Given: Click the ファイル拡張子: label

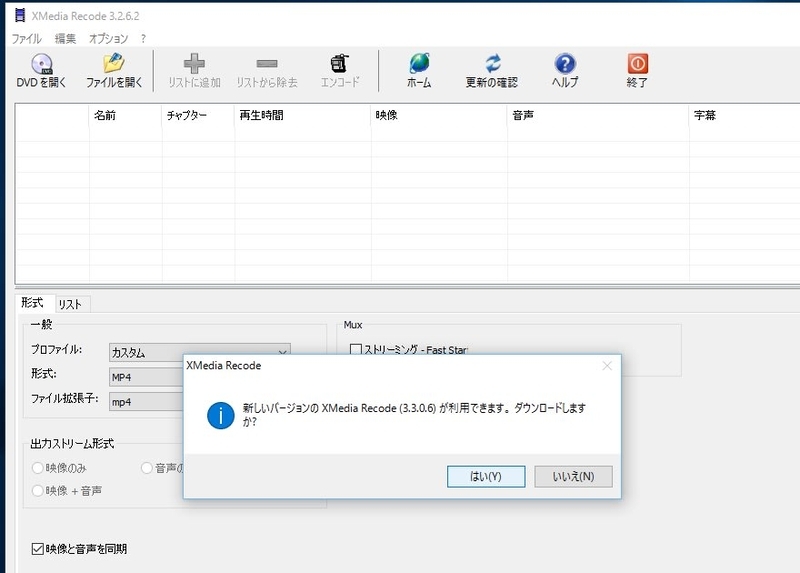Looking at the screenshot, I should pyautogui.click(x=64, y=398).
